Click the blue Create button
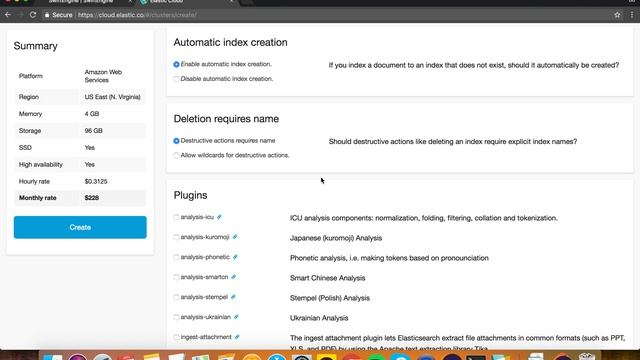Screen dimensions: 640x360 click(80, 227)
